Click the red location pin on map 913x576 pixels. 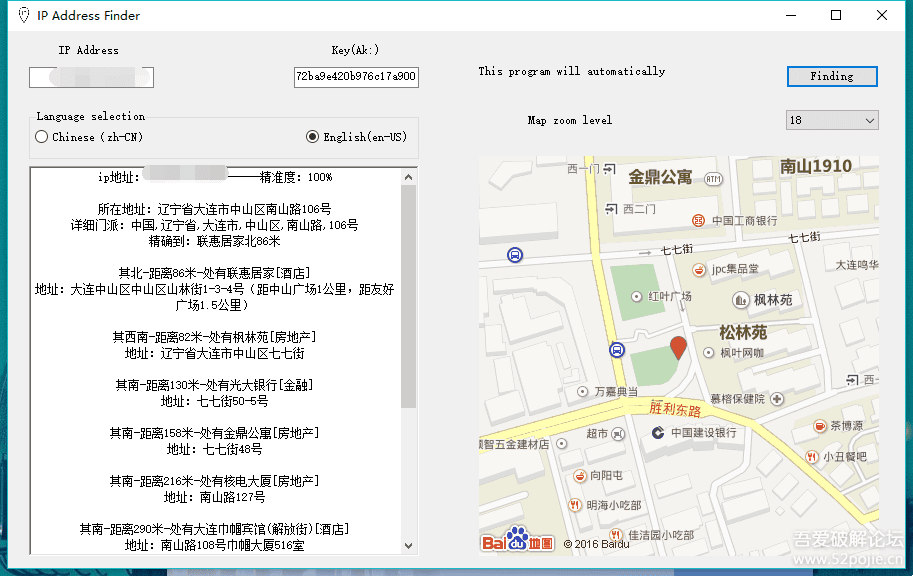click(x=678, y=348)
